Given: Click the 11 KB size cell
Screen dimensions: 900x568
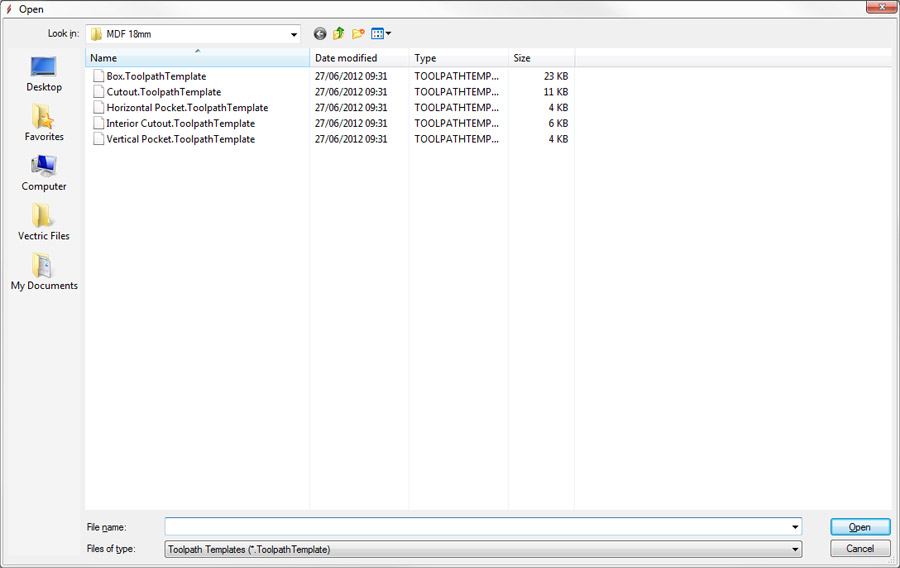Looking at the screenshot, I should [x=556, y=92].
